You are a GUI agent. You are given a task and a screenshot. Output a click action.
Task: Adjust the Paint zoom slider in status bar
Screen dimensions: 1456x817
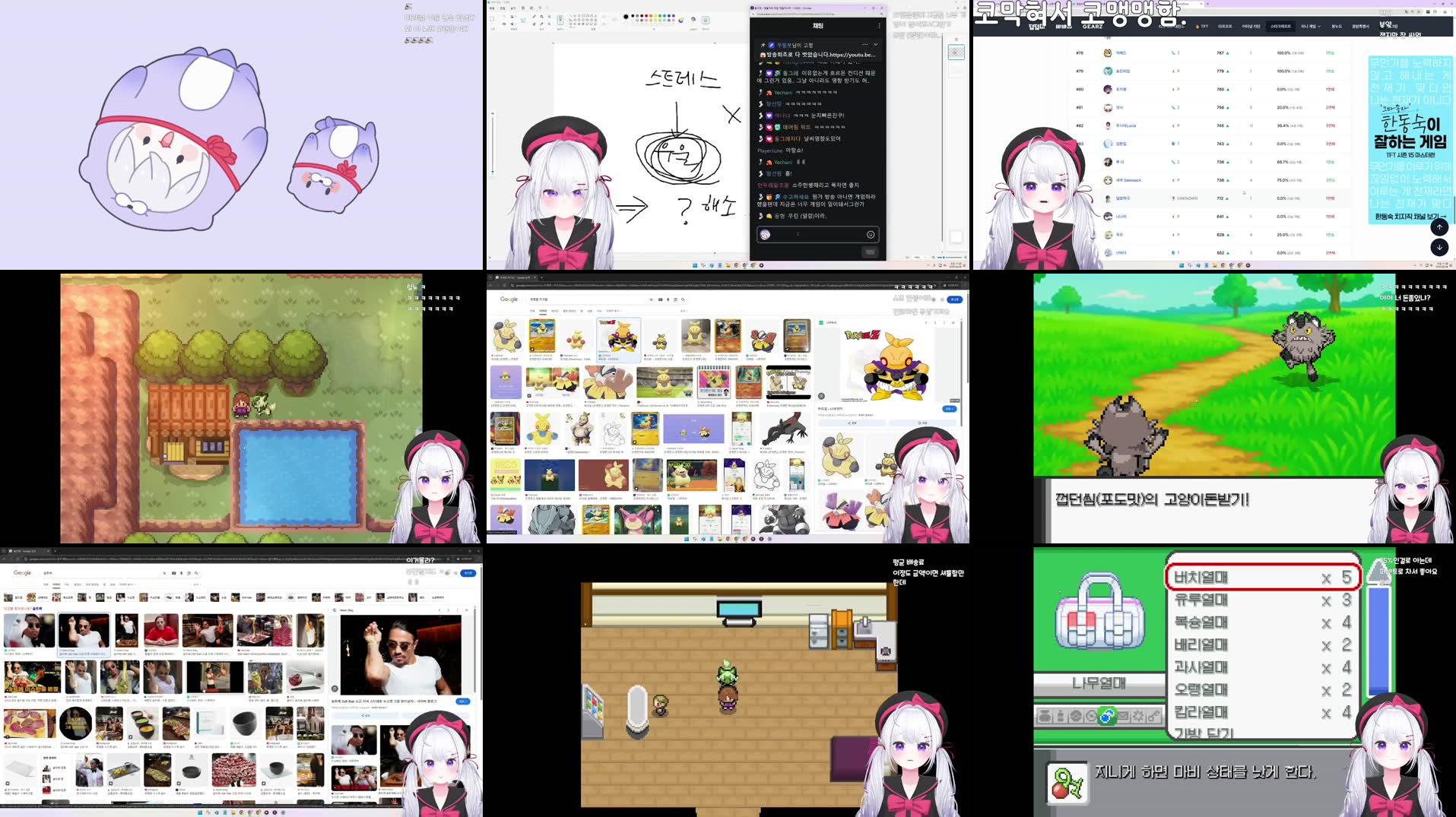click(x=950, y=258)
